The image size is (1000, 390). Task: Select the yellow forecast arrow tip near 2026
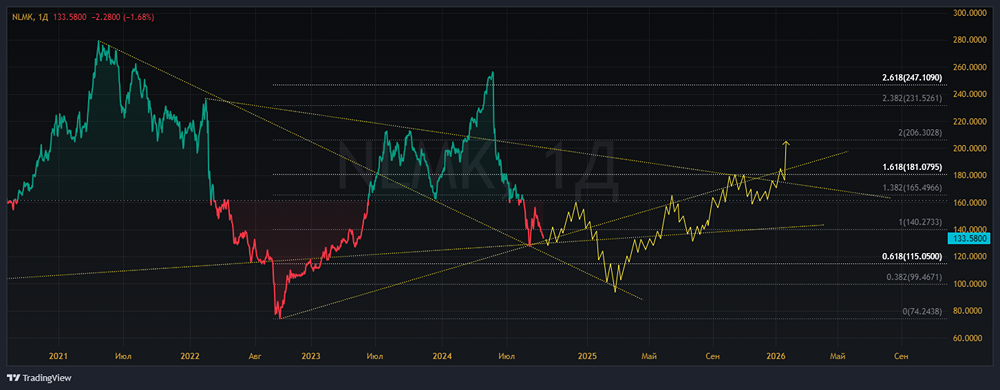(786, 143)
